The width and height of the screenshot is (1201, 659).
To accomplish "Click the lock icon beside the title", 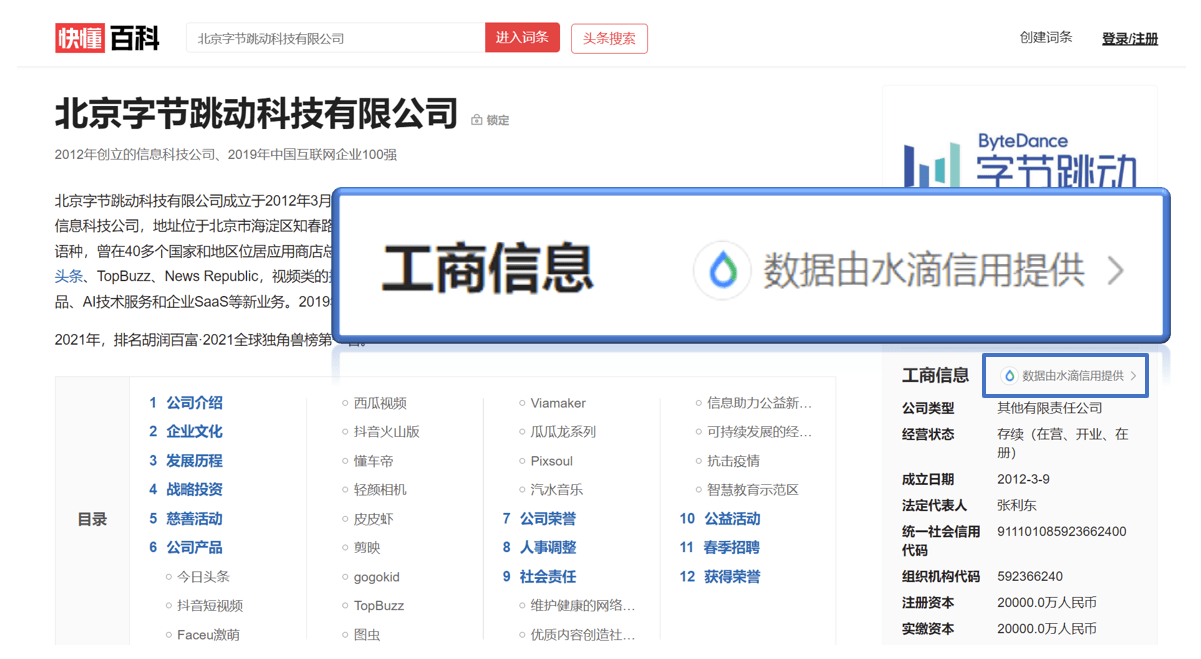I will 477,120.
